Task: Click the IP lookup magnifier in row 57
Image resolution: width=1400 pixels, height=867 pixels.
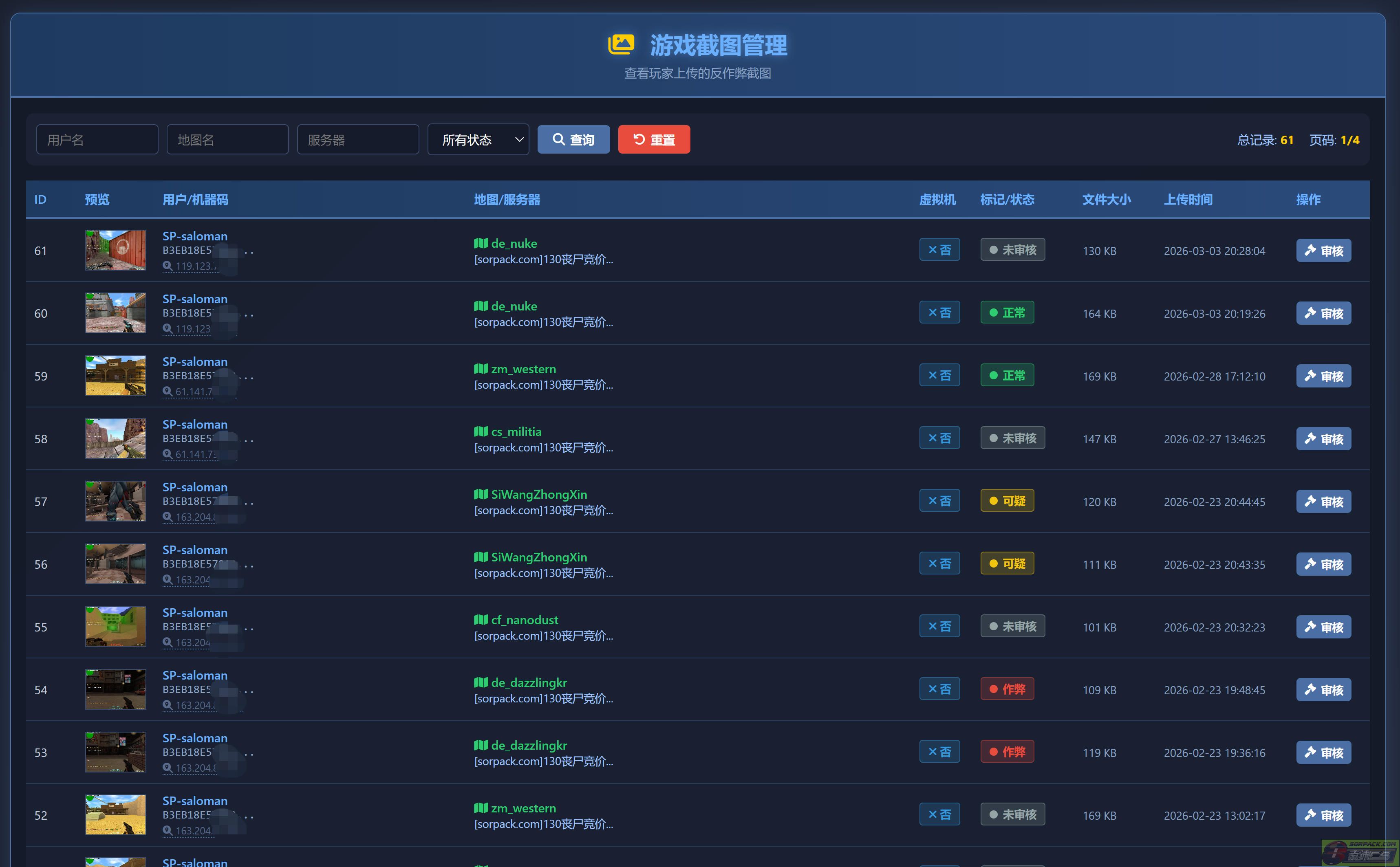Action: 168,517
